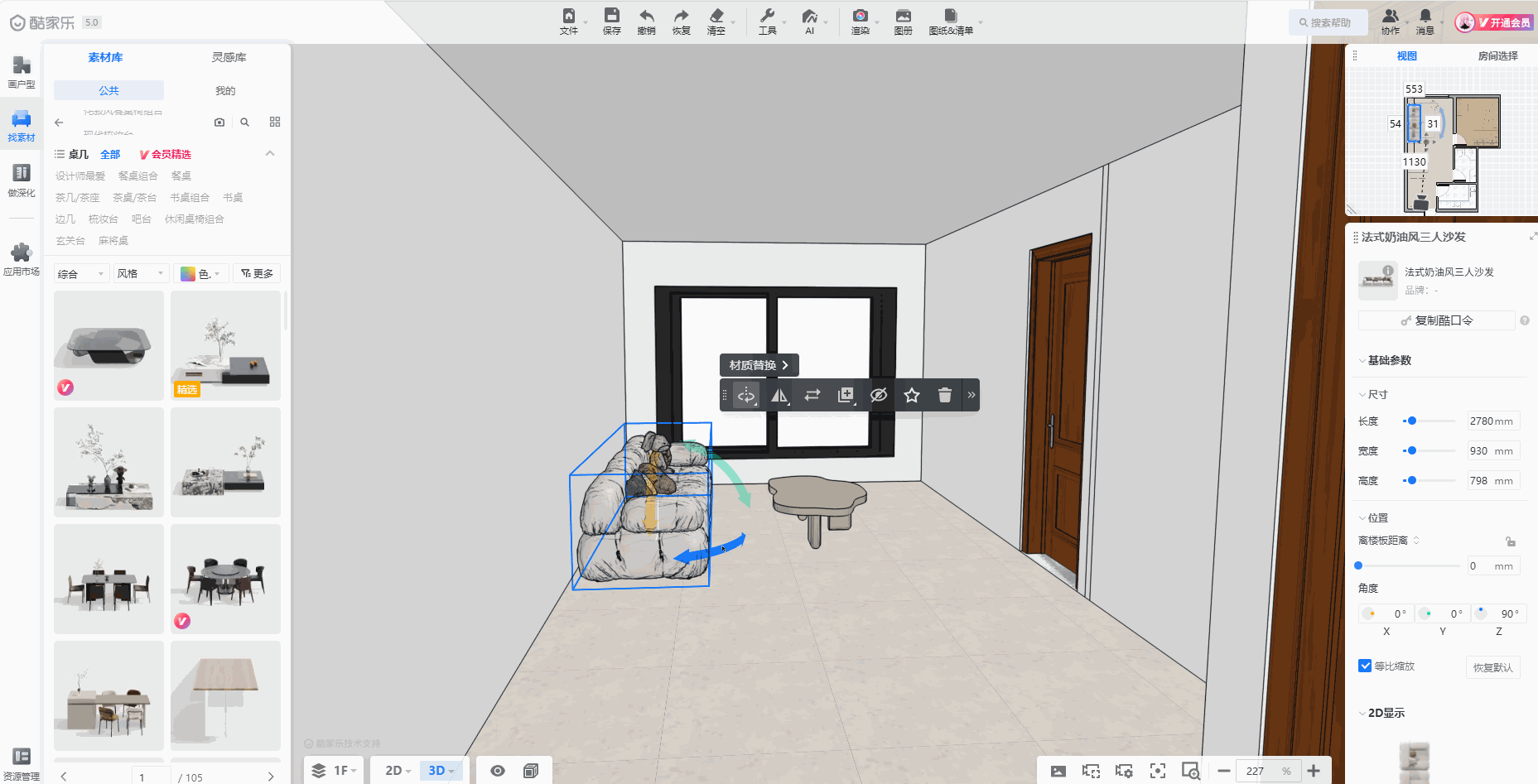Click the 长度 length slider handle

pos(1412,421)
